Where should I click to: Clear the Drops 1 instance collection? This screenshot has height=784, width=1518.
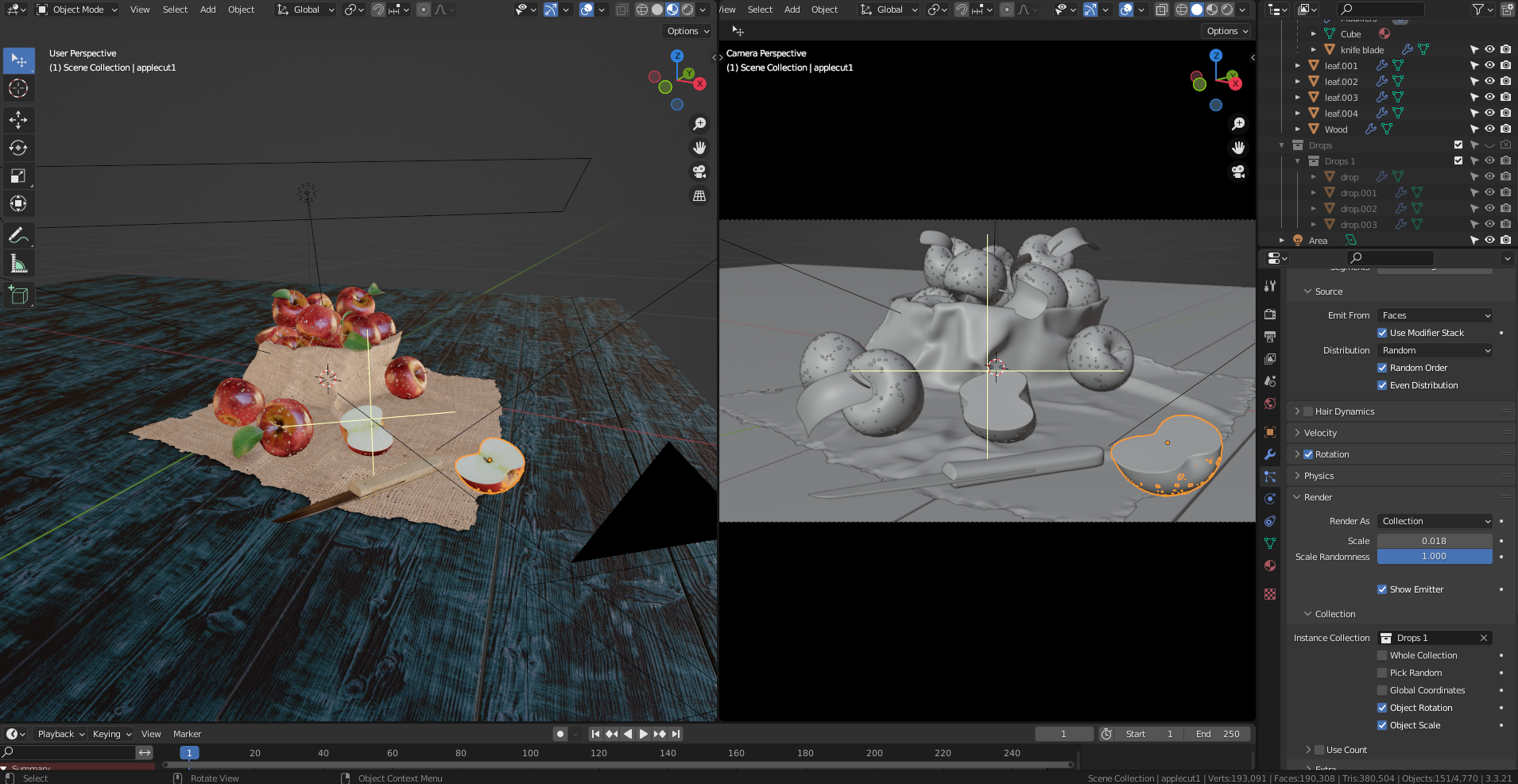[x=1483, y=638]
